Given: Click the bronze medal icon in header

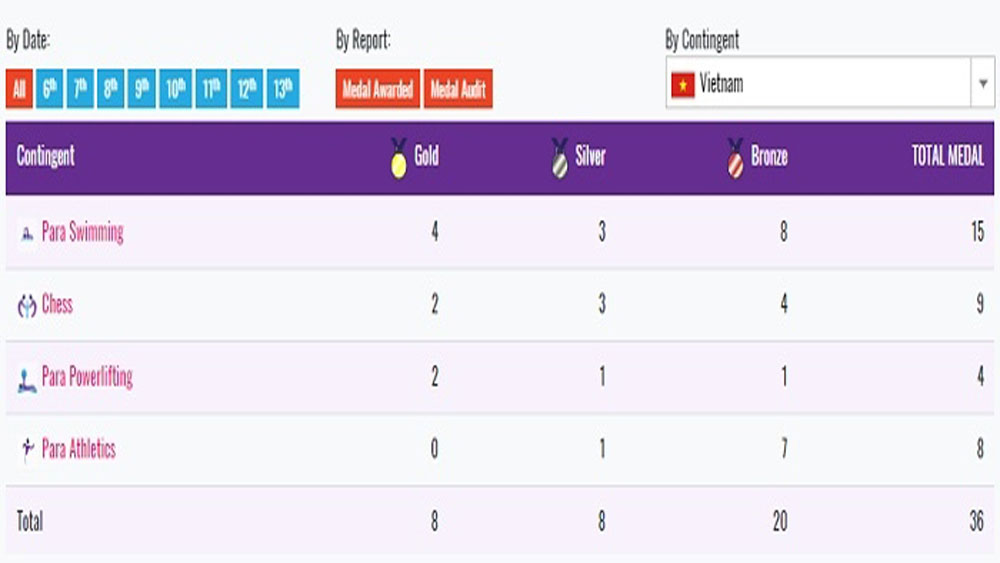Looking at the screenshot, I should (735, 158).
